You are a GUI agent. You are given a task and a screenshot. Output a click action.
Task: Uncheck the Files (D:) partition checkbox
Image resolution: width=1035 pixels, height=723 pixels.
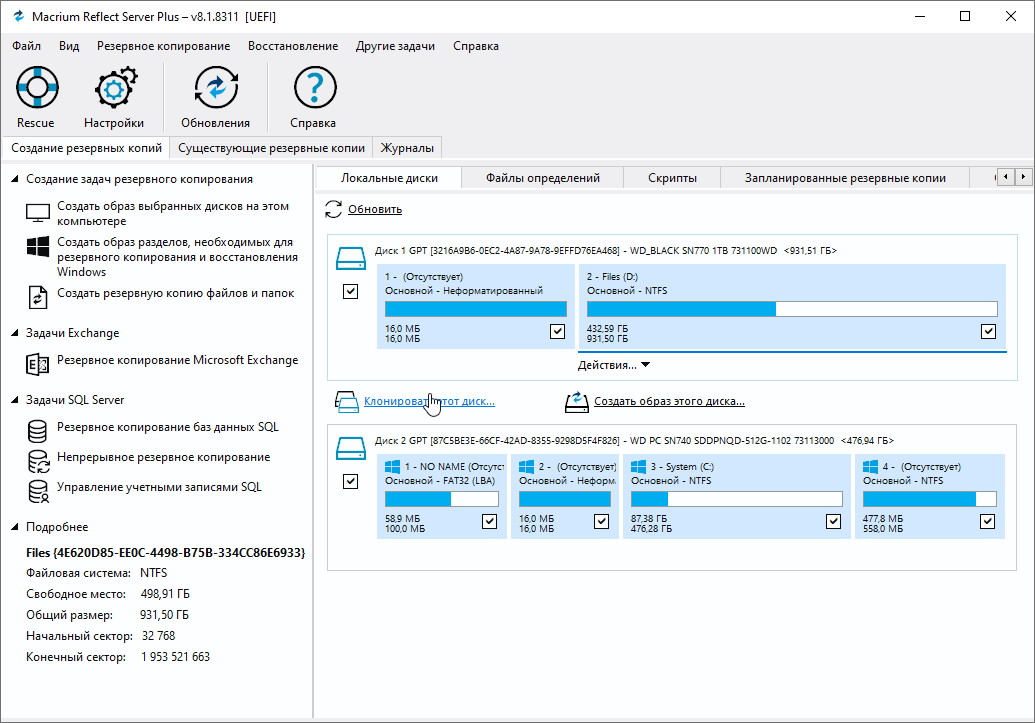click(988, 331)
